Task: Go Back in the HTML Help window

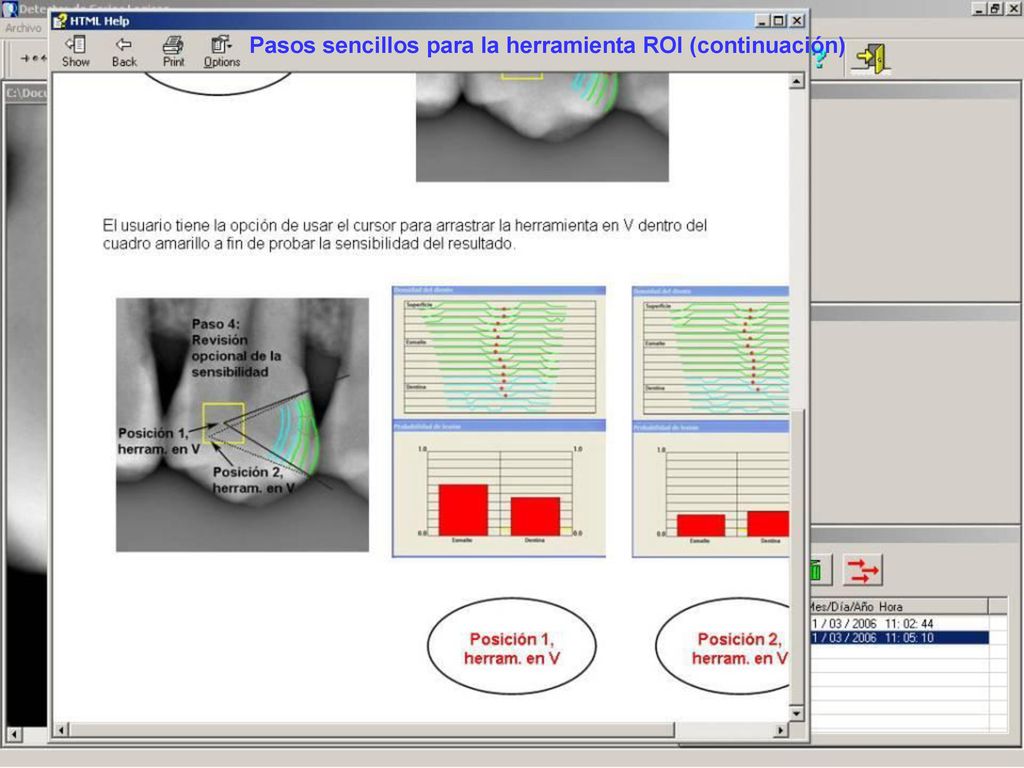Action: [x=124, y=52]
